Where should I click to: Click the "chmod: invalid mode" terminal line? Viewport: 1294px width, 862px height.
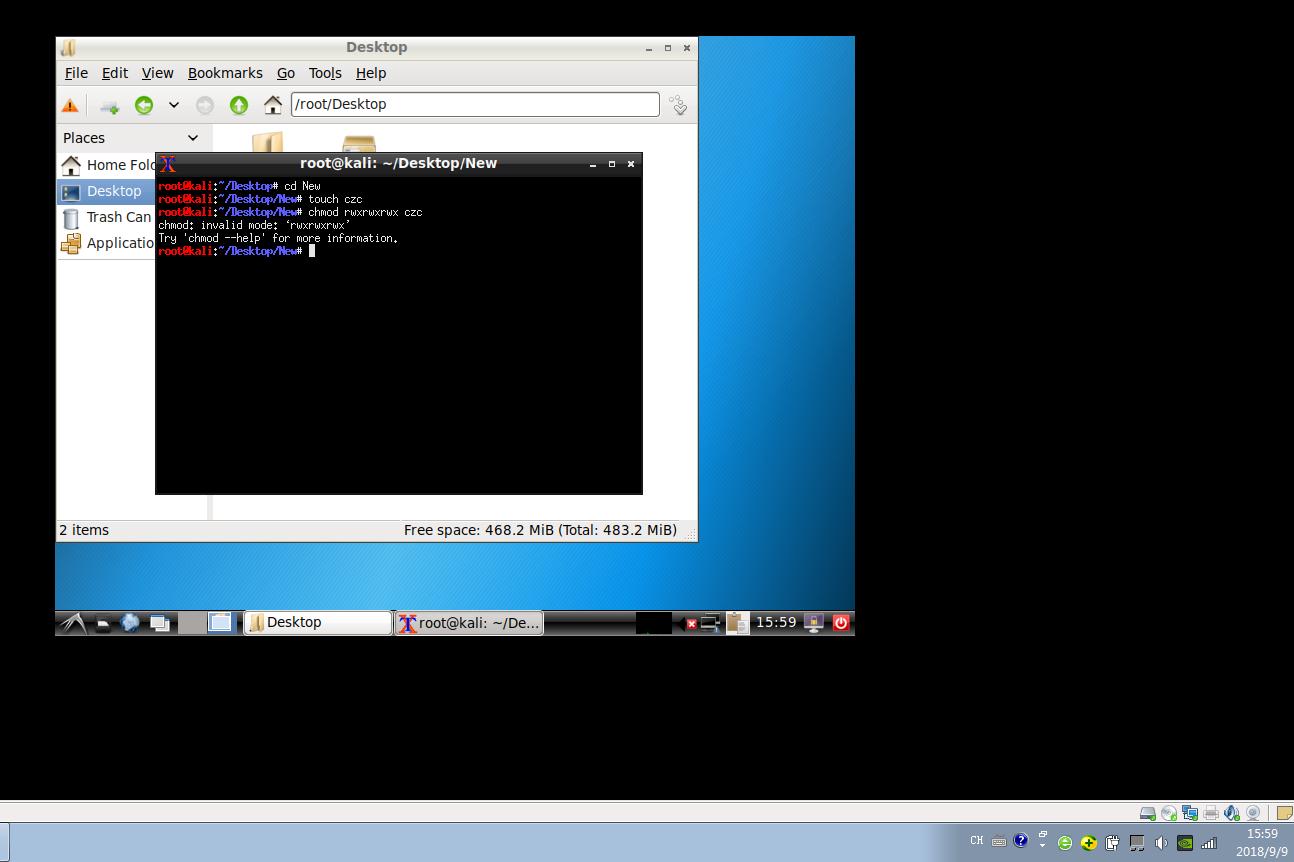pyautogui.click(x=254, y=225)
